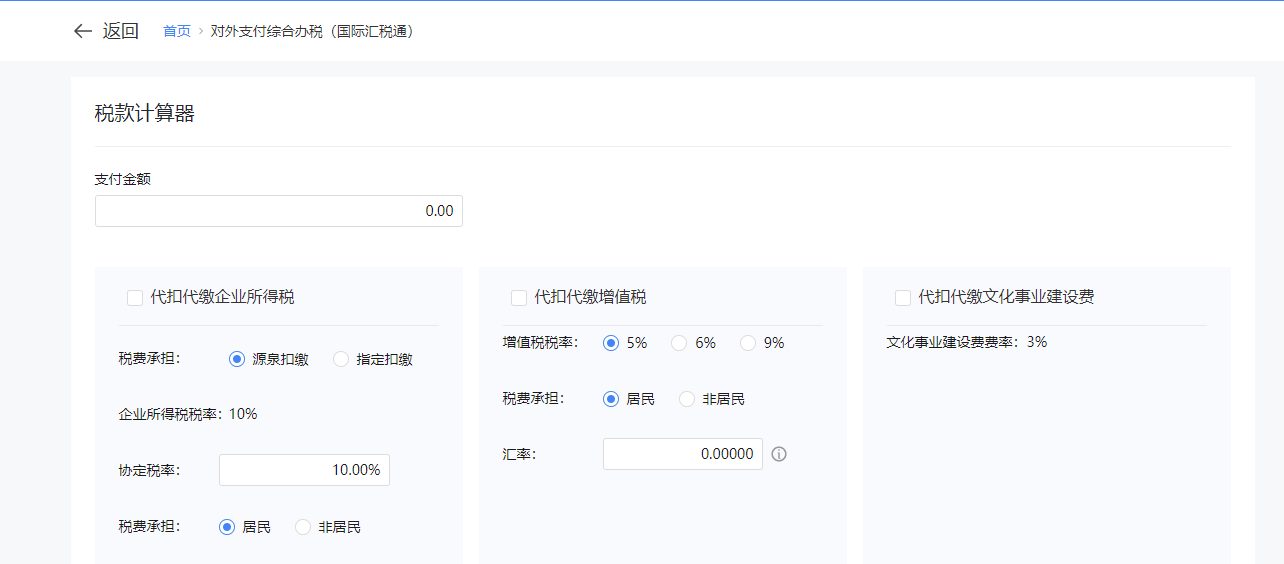Tick the 代扣代缴增值税 checkbox
This screenshot has width=1284, height=564.
(519, 297)
